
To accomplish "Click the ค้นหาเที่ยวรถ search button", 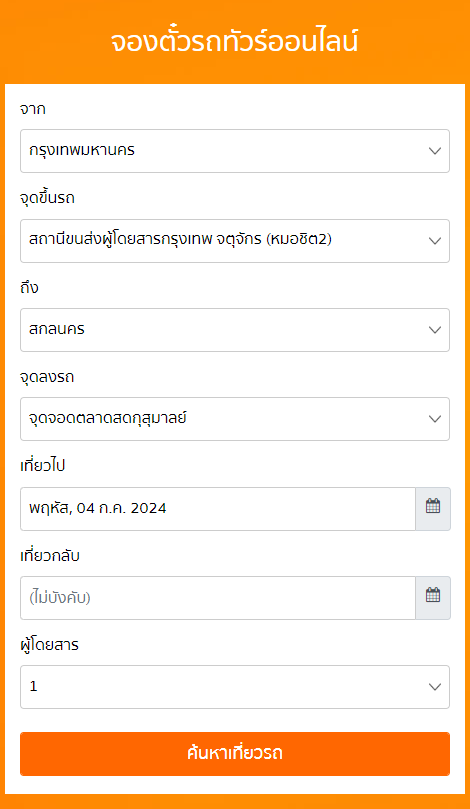I will click(x=235, y=754).
